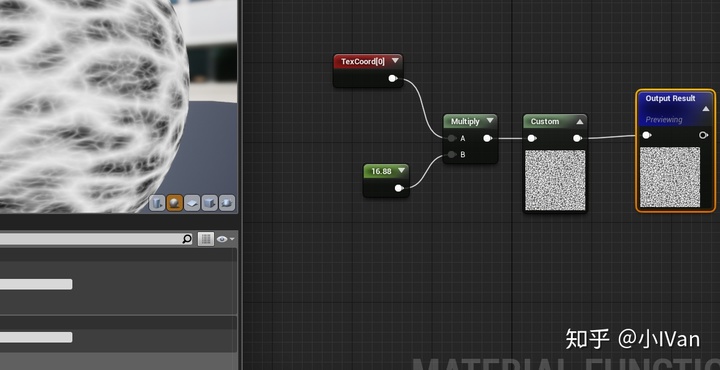Collapse the Multiply node with its arrow
Viewport: 720px width, 370px height.
point(489,121)
